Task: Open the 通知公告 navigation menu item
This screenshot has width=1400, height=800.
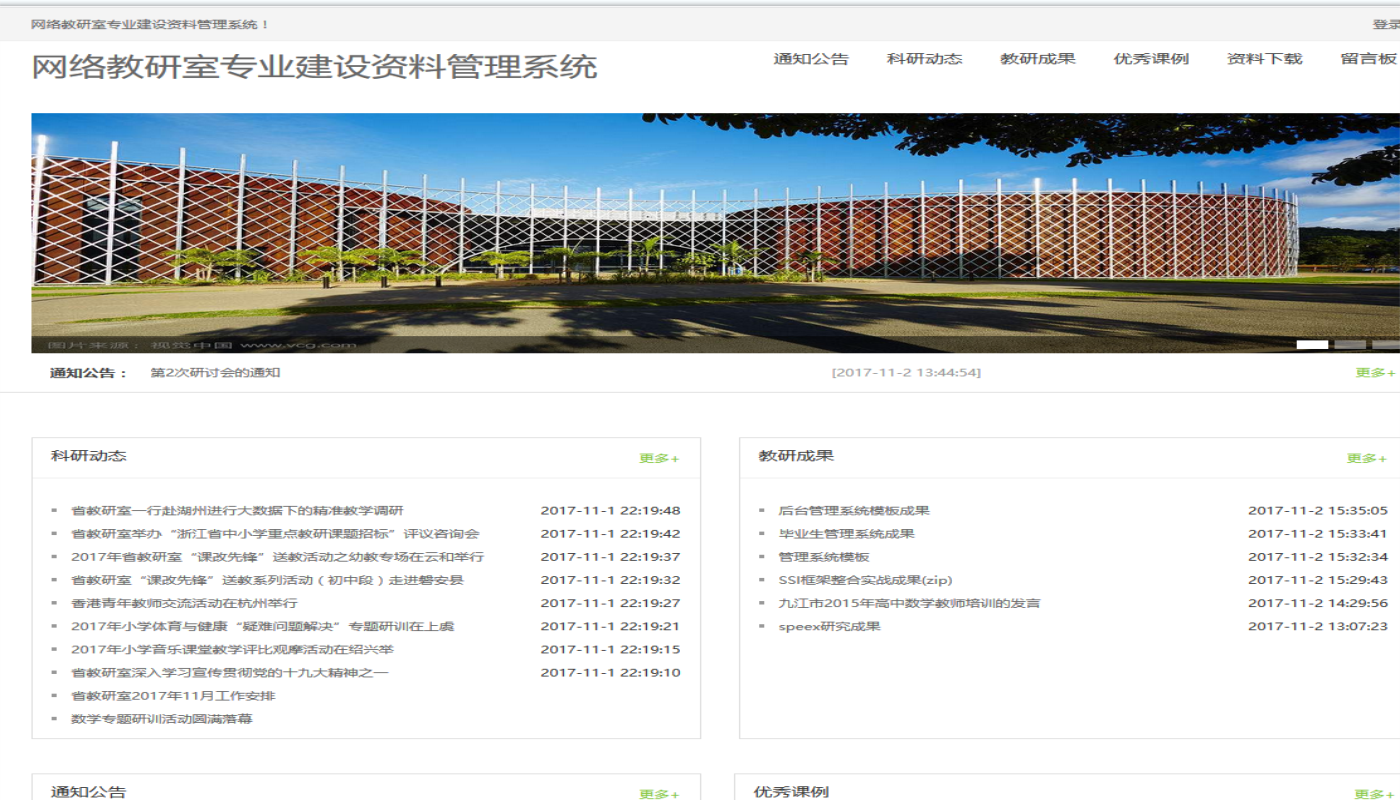Action: [x=810, y=59]
